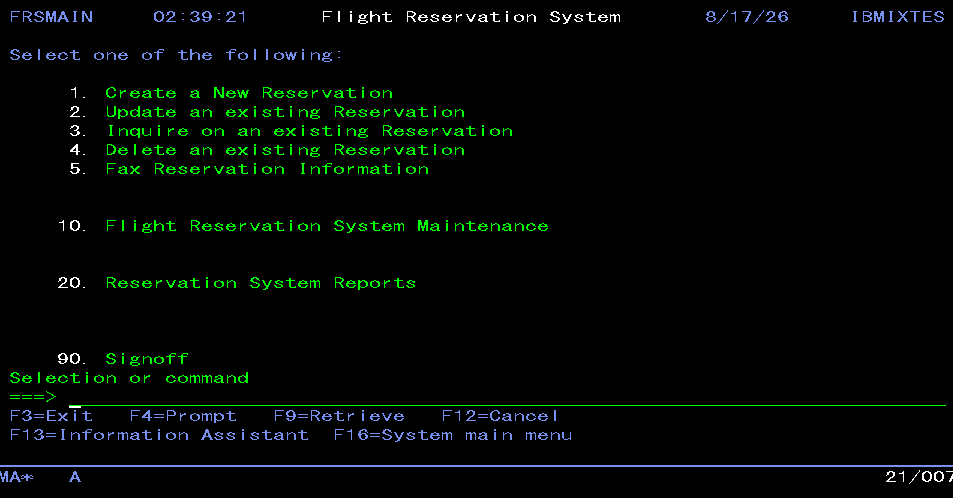Select option 1 Create a New Reservation
This screenshot has width=953, height=498.
[249, 93]
